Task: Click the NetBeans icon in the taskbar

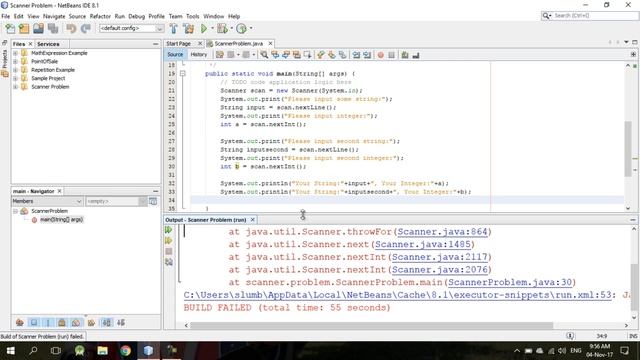Action: 149,351
